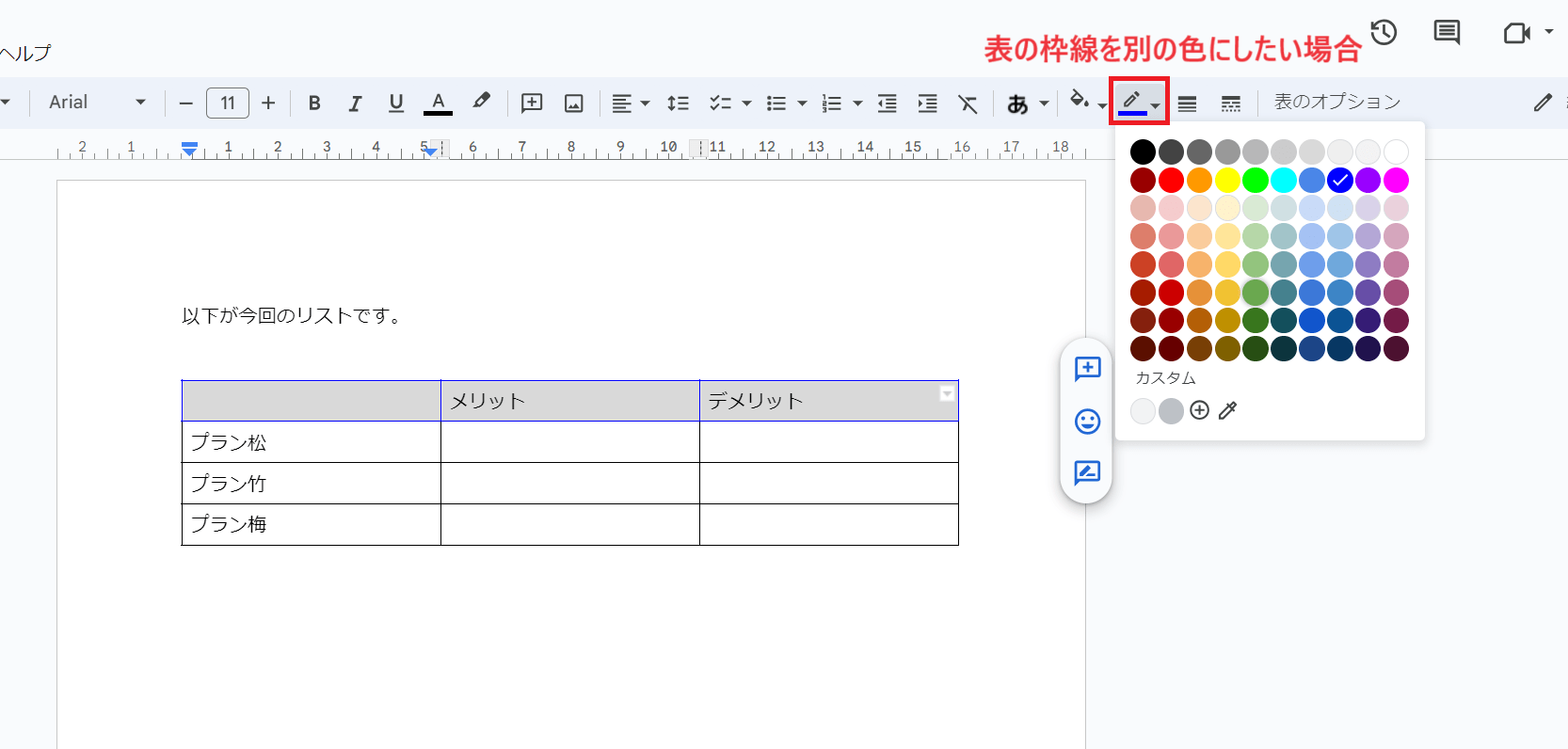Toggle bold formatting
The height and width of the screenshot is (749, 1568).
coord(314,103)
